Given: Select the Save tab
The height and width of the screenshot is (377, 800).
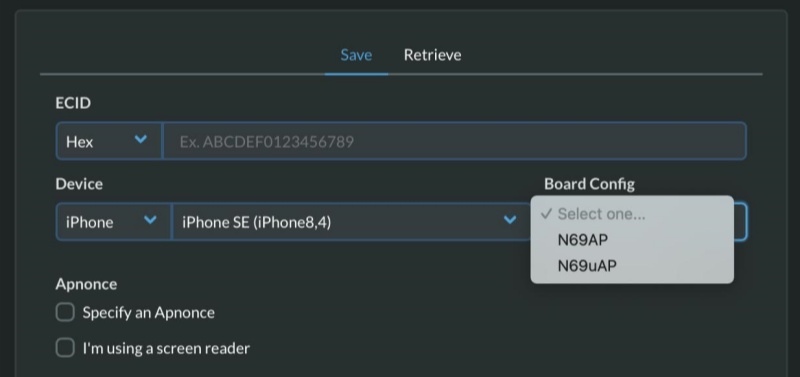Looking at the screenshot, I should point(356,55).
